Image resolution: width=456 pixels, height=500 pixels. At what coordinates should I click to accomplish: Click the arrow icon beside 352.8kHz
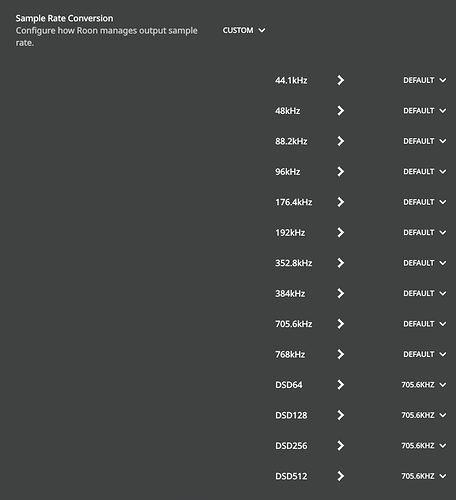pos(340,263)
